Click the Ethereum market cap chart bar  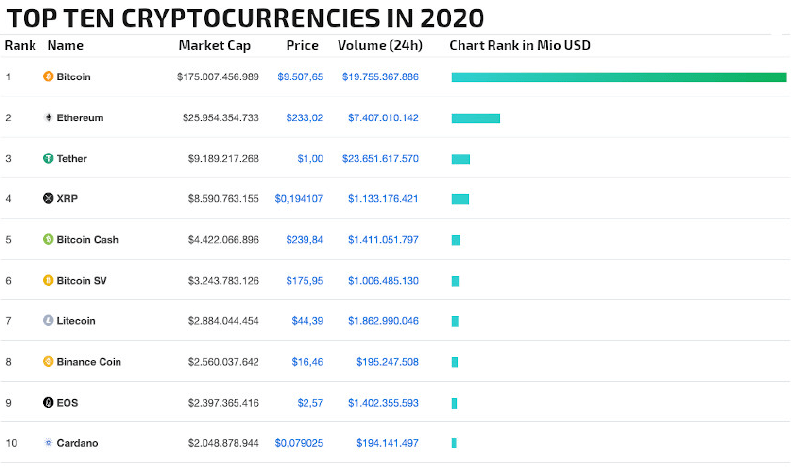point(475,118)
